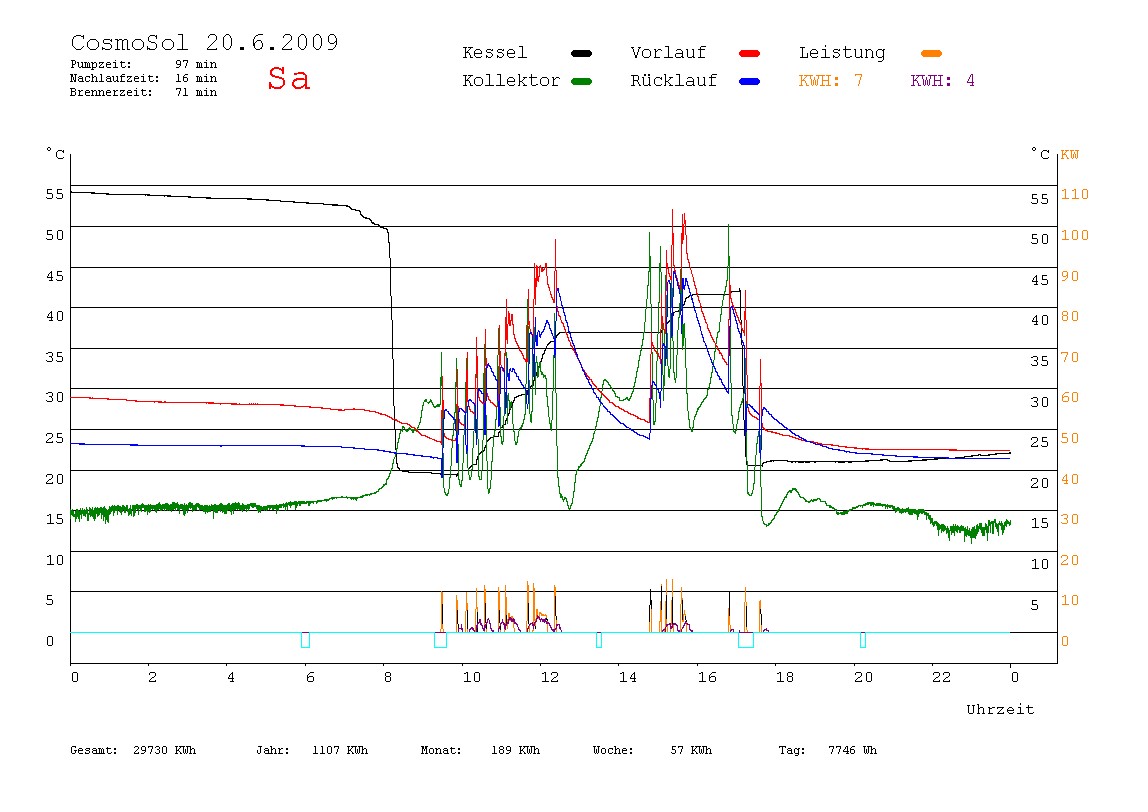Click the orange KW axis label

click(x=1070, y=154)
